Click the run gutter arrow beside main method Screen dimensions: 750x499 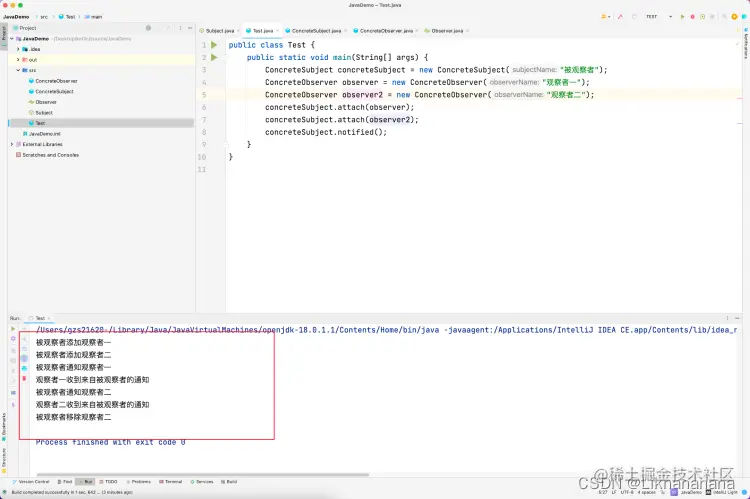click(214, 57)
